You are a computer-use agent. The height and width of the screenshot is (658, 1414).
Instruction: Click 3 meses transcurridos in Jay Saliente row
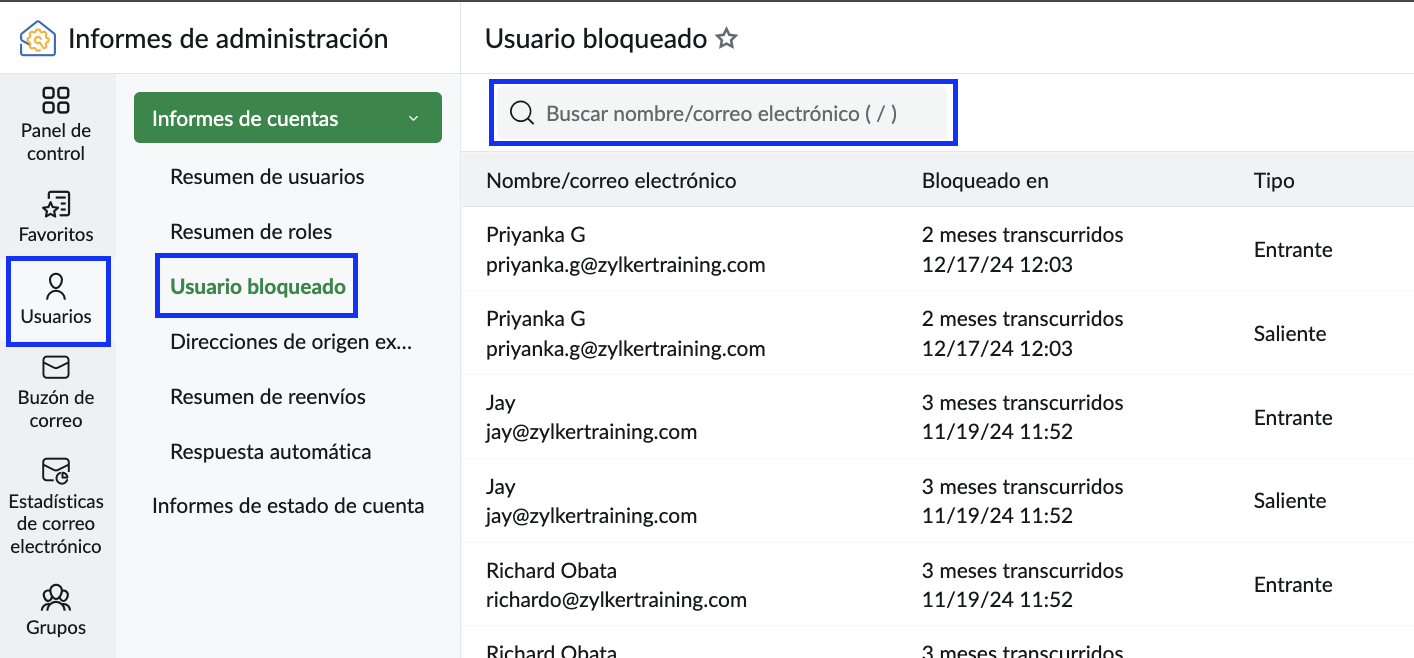click(1022, 487)
